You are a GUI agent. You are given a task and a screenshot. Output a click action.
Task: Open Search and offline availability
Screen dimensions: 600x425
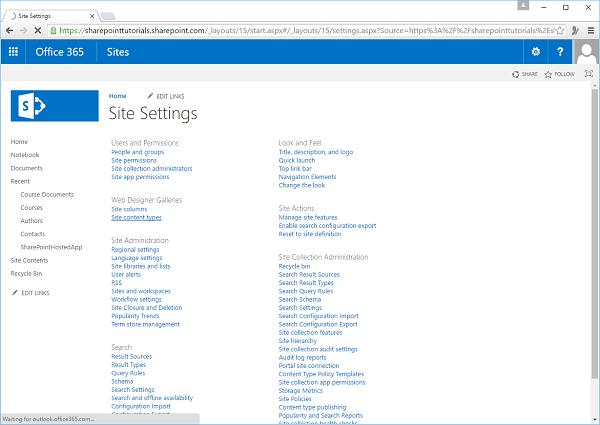point(152,398)
